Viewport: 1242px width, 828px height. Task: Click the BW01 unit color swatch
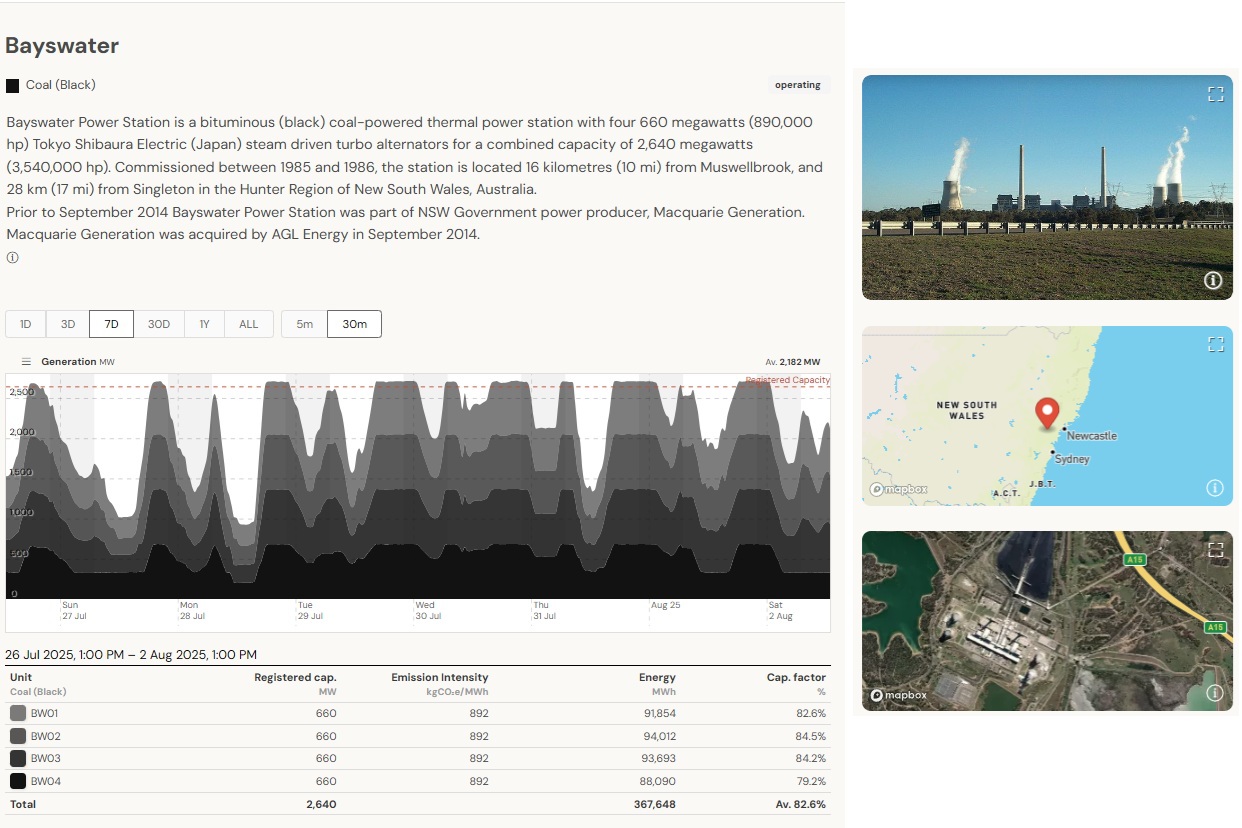point(18,714)
